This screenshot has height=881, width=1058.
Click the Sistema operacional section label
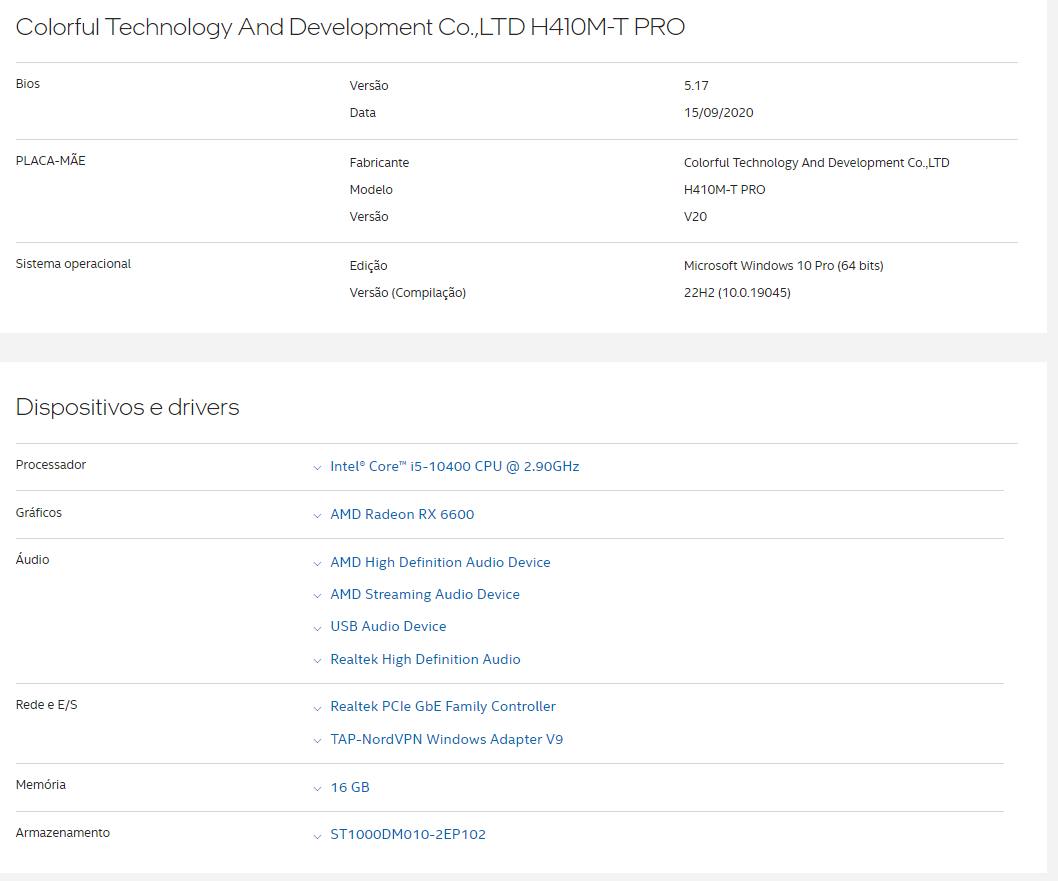tap(73, 264)
